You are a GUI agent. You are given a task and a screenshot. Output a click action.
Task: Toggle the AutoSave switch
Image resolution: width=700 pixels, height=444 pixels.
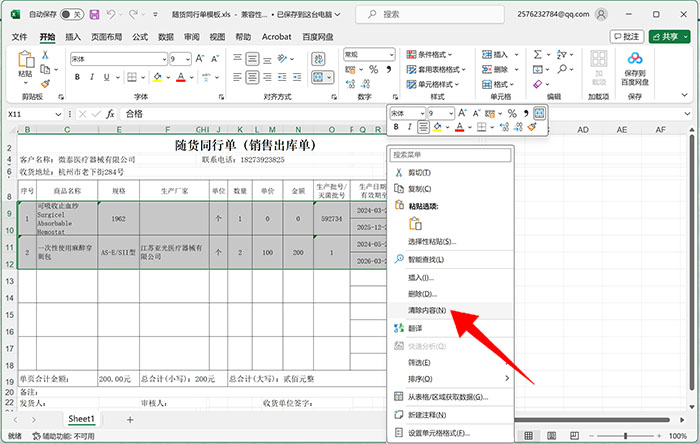(x=71, y=15)
